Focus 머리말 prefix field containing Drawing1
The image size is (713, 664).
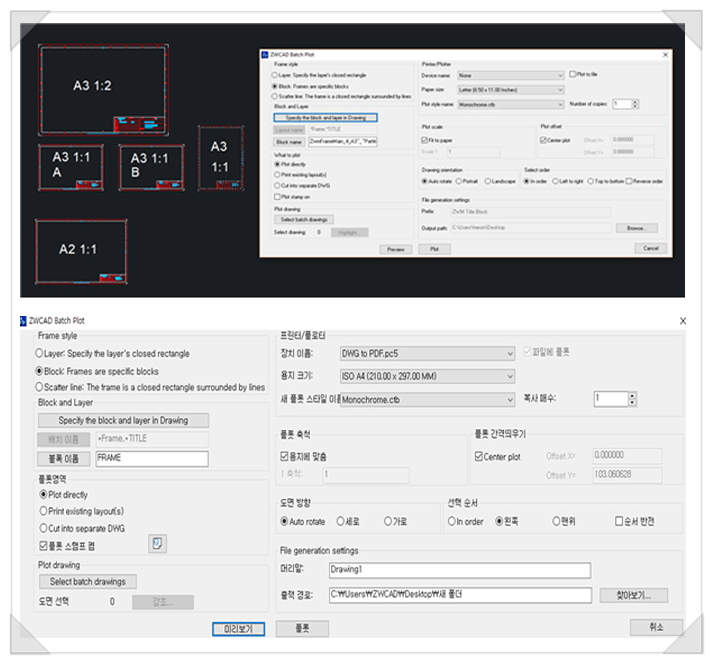coord(460,570)
